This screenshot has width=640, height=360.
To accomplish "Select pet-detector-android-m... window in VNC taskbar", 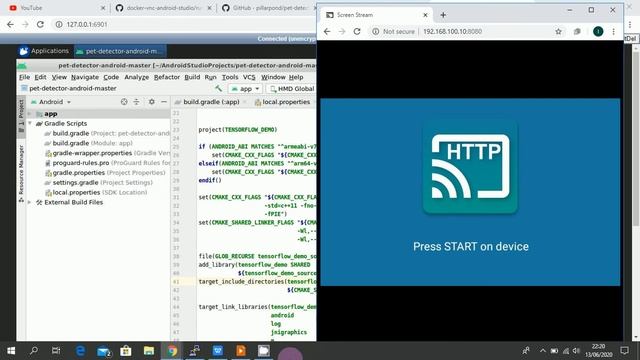I will point(120,51).
